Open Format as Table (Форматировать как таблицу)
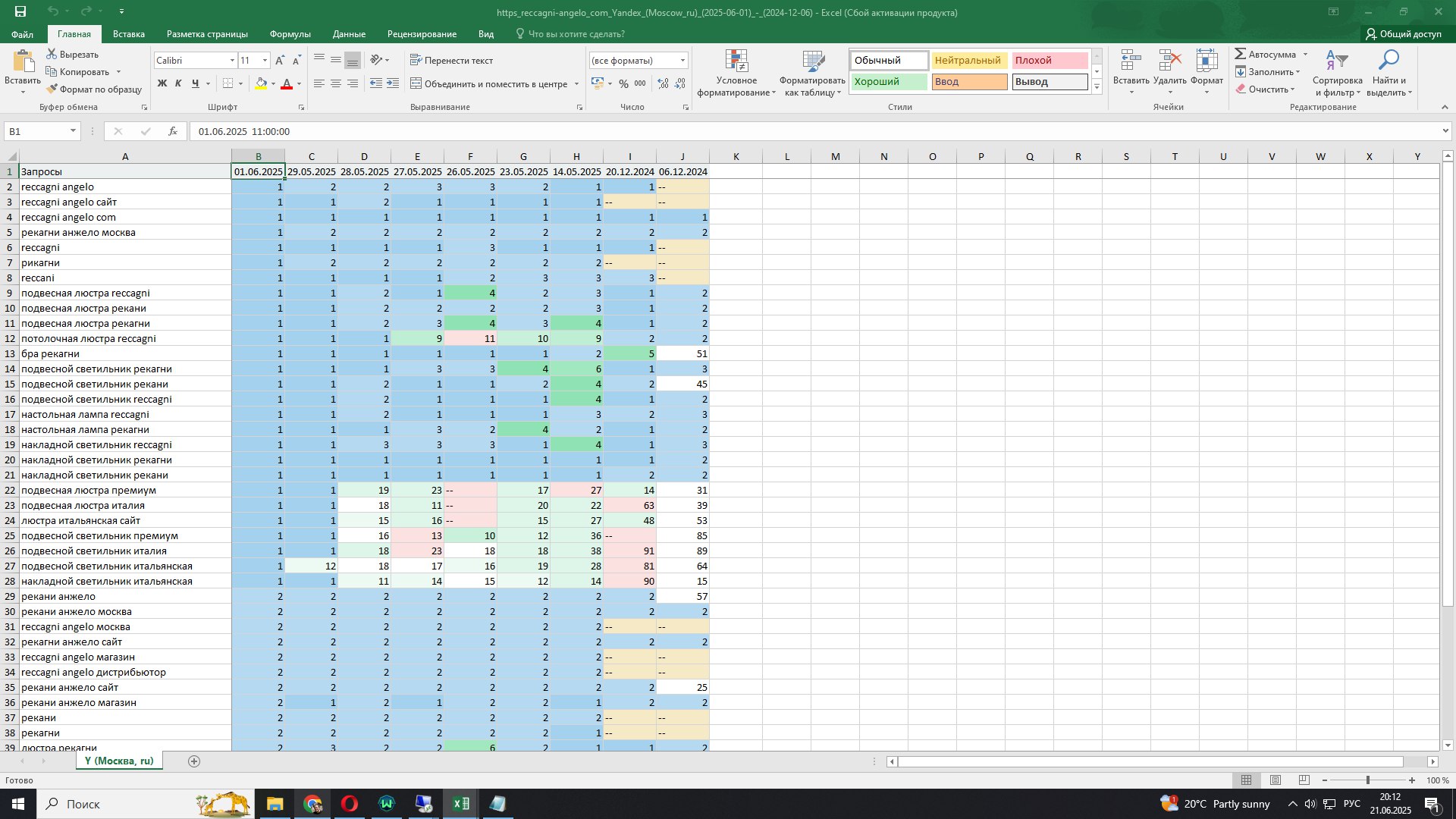Viewport: 1456px width, 819px height. click(812, 73)
